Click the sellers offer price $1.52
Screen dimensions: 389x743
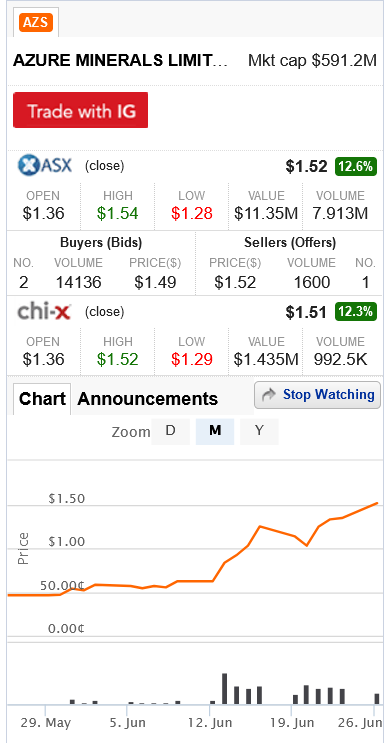tap(235, 283)
